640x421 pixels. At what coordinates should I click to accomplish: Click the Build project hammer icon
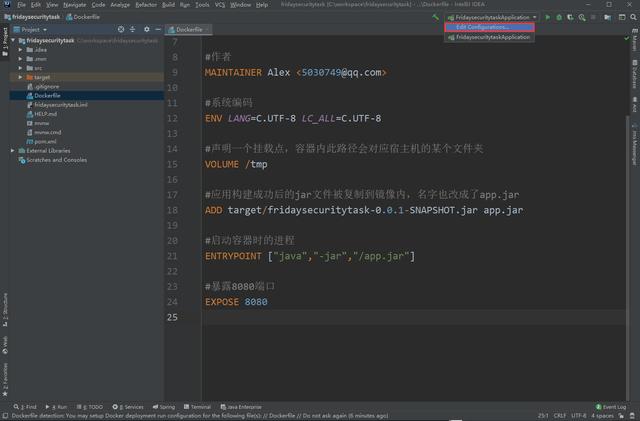coord(435,17)
